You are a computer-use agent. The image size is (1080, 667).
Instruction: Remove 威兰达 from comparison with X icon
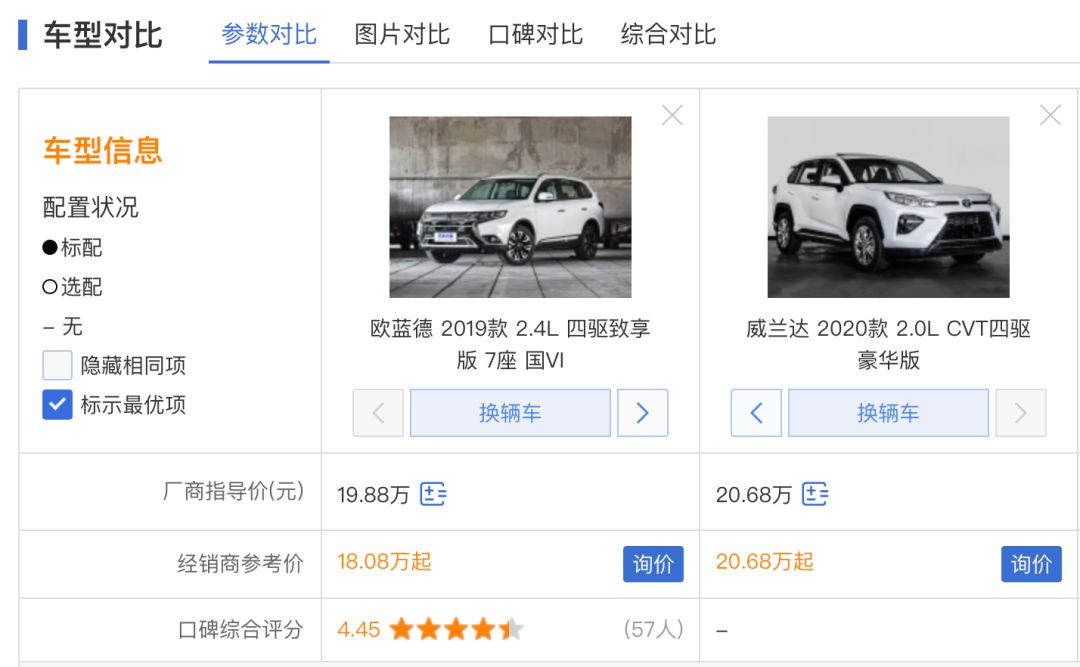click(1050, 115)
